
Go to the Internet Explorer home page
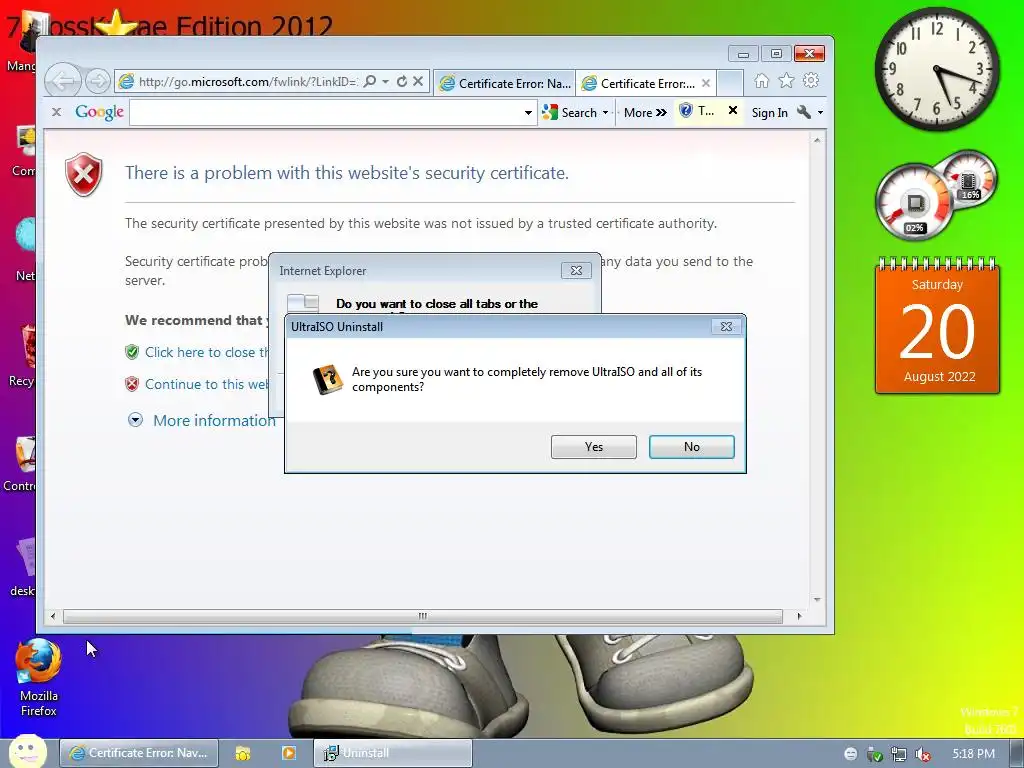coord(761,80)
